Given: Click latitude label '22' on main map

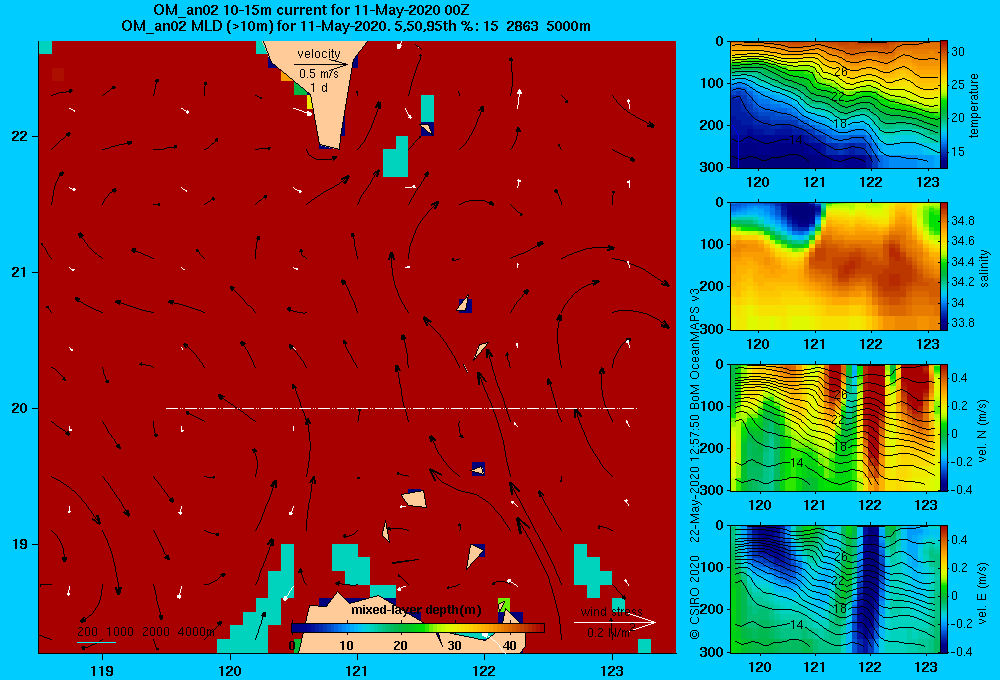Looking at the screenshot, I should (20, 137).
